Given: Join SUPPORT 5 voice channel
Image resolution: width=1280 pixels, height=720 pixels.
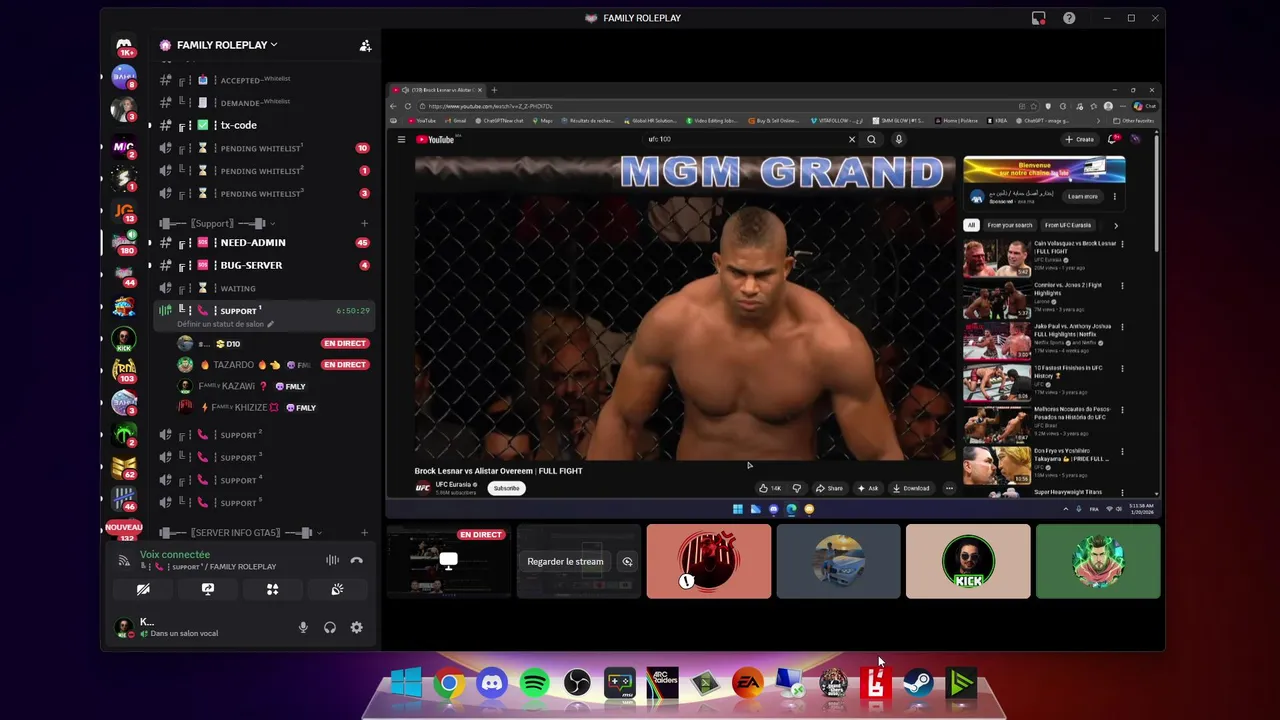Looking at the screenshot, I should [264, 503].
